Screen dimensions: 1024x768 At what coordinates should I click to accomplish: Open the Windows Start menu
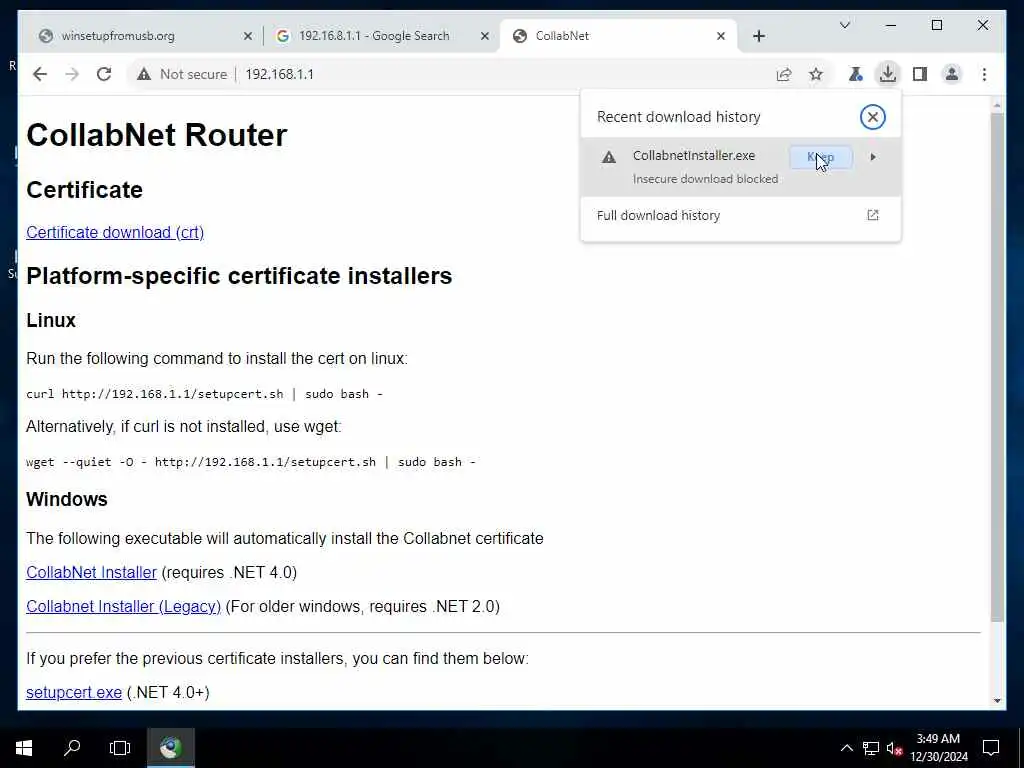pos(24,748)
